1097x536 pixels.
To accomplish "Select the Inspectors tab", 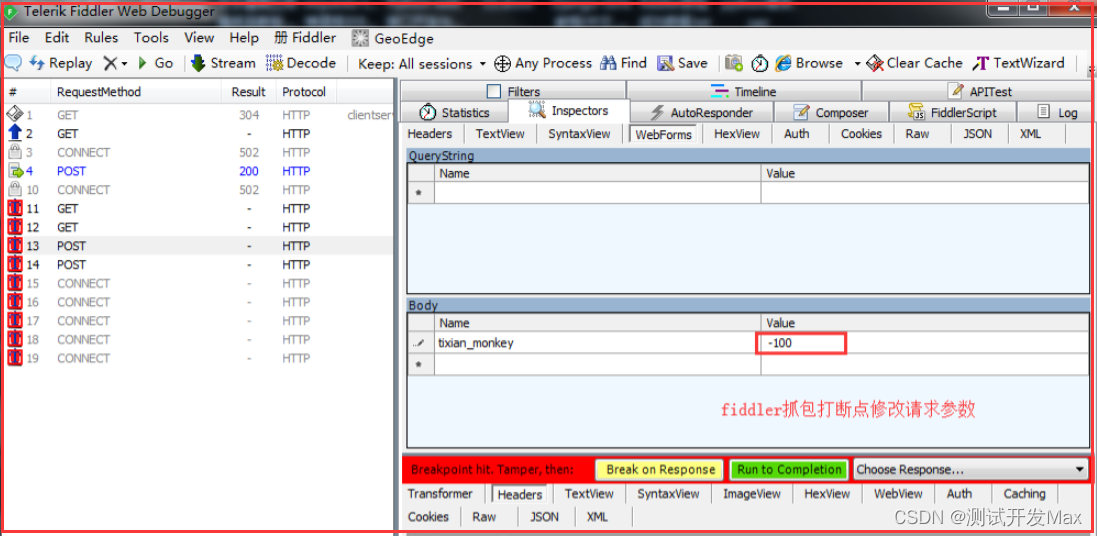I will (x=569, y=111).
